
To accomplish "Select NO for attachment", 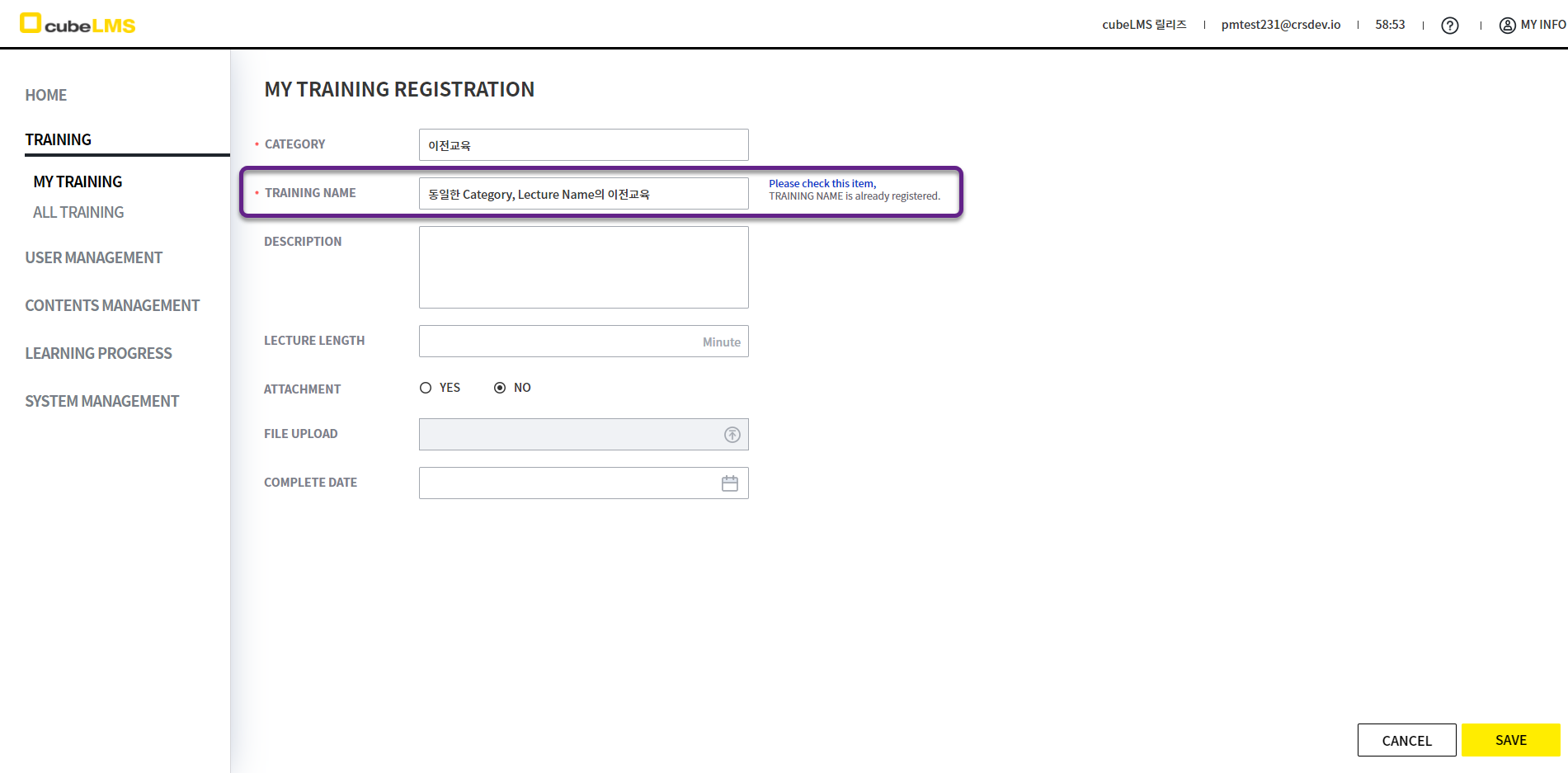I will (x=500, y=388).
